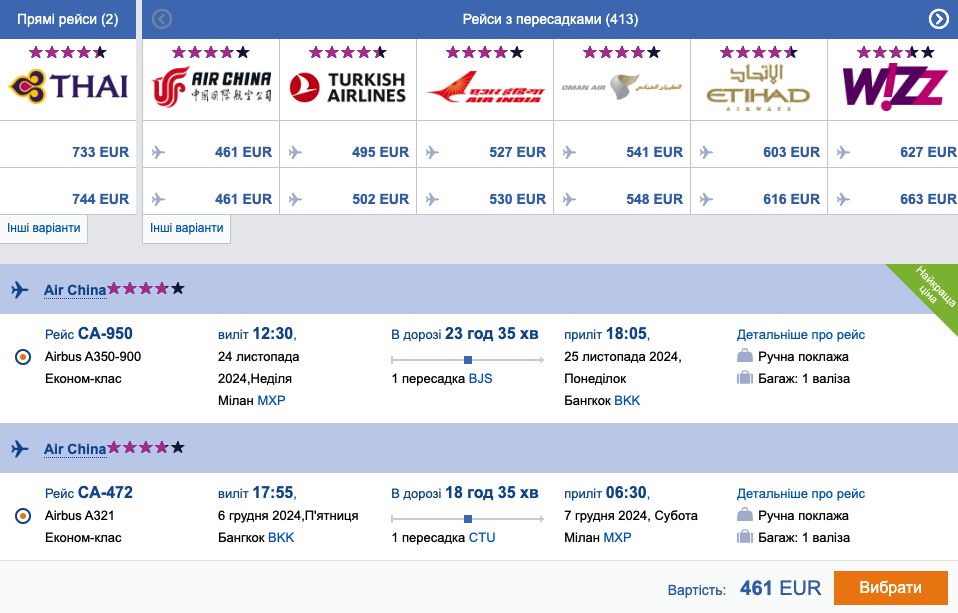
Task: Expand 'Інші варіанти' under Air China
Action: [x=187, y=228]
